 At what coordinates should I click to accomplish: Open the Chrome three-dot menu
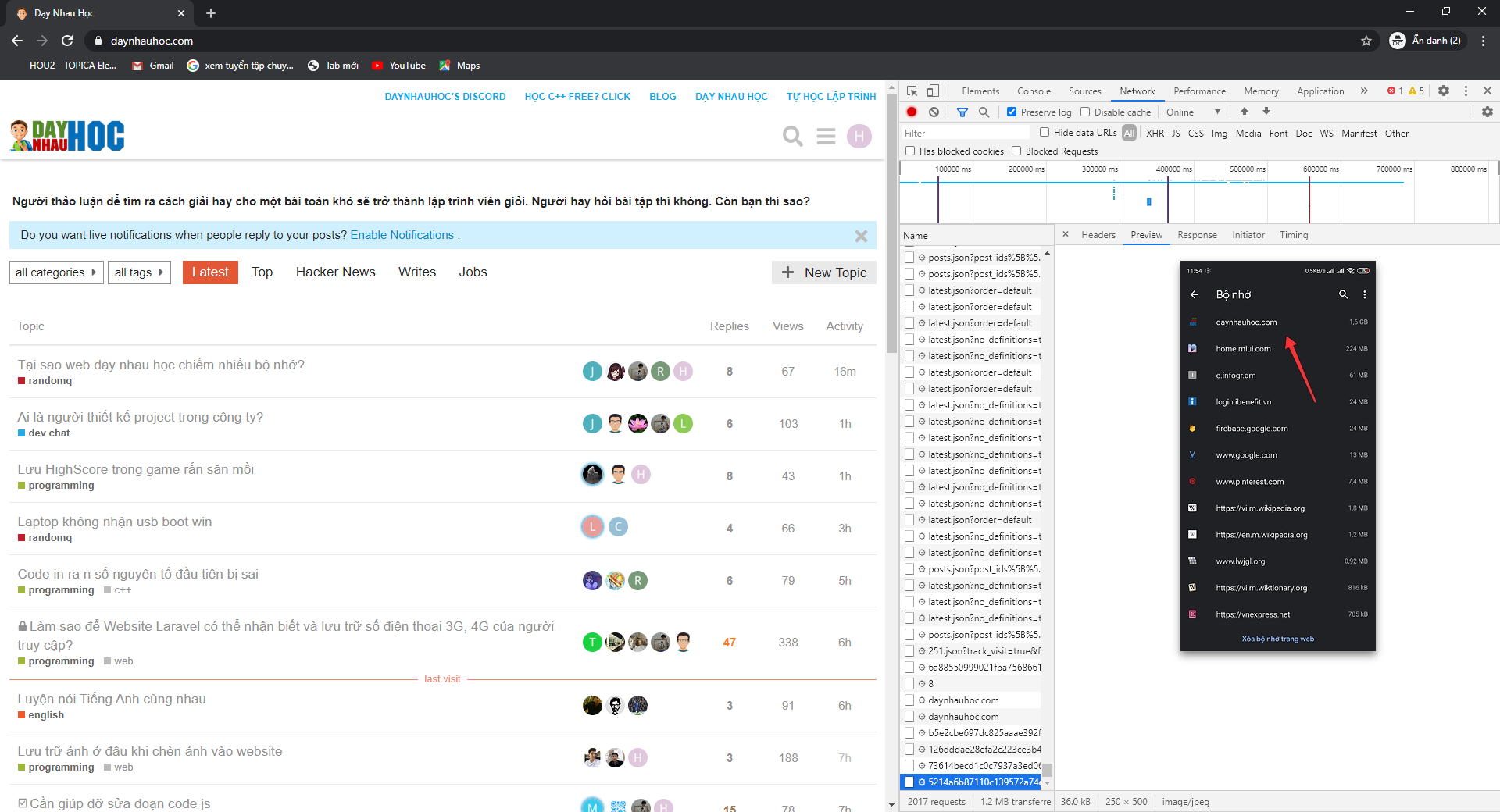point(1483,41)
